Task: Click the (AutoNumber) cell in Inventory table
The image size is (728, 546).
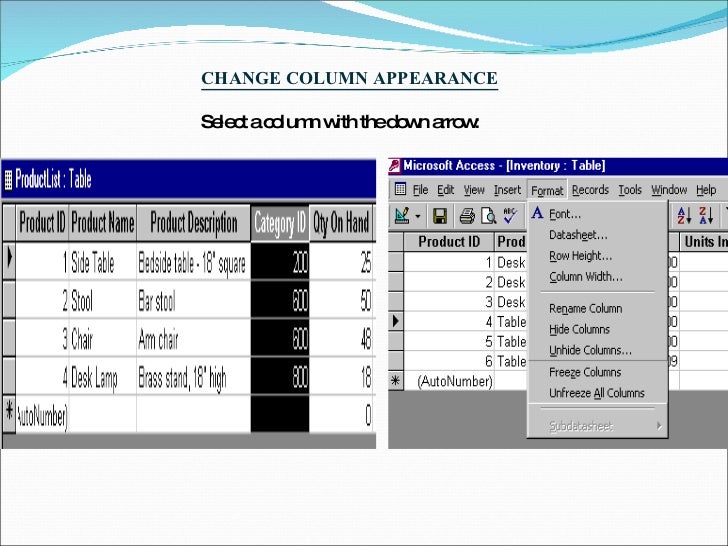Action: pyautogui.click(x=449, y=381)
